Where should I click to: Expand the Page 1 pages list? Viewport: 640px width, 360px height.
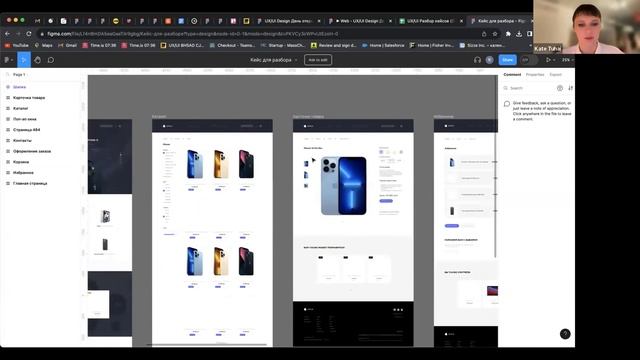20,75
